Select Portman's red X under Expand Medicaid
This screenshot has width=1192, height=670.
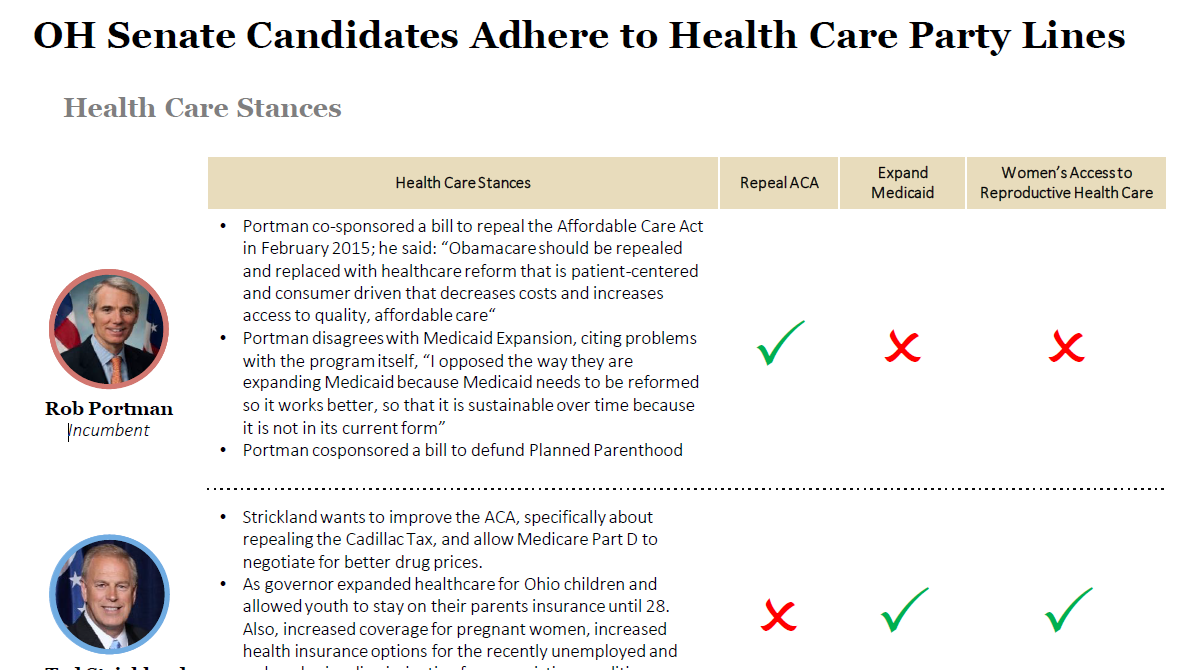click(x=902, y=347)
